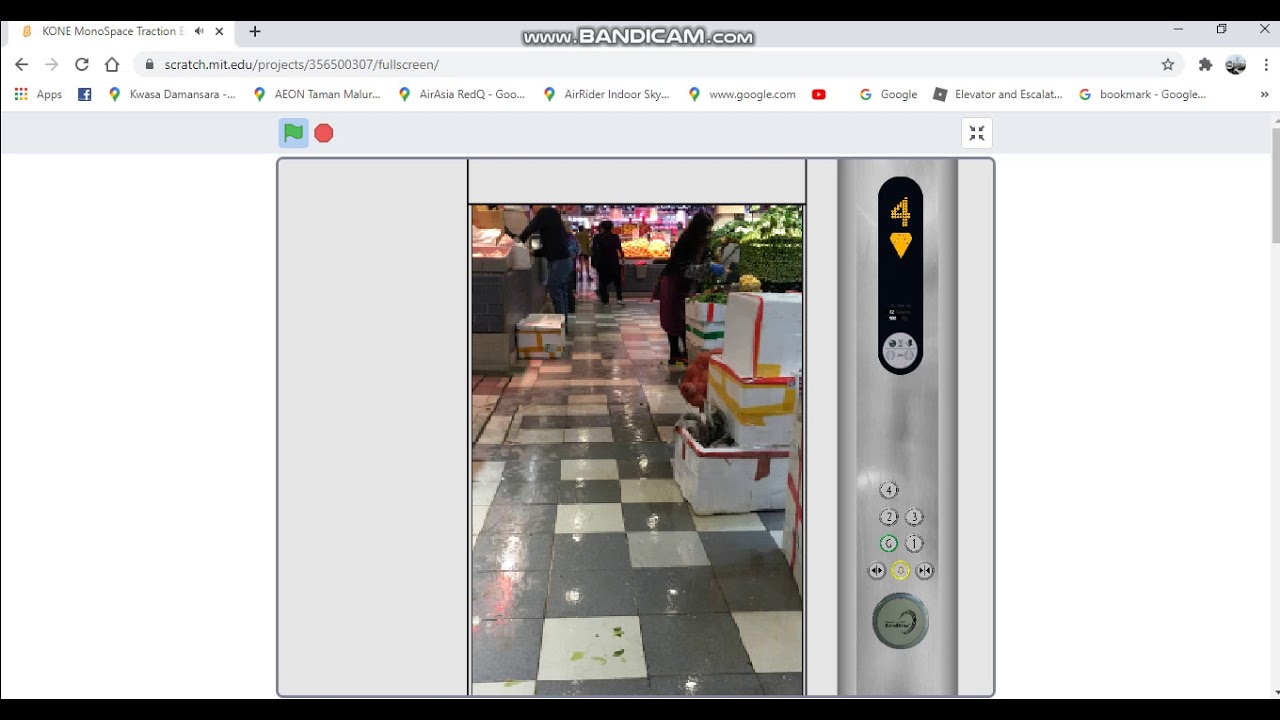Open the AirAsia RedQ bookmark

461,94
